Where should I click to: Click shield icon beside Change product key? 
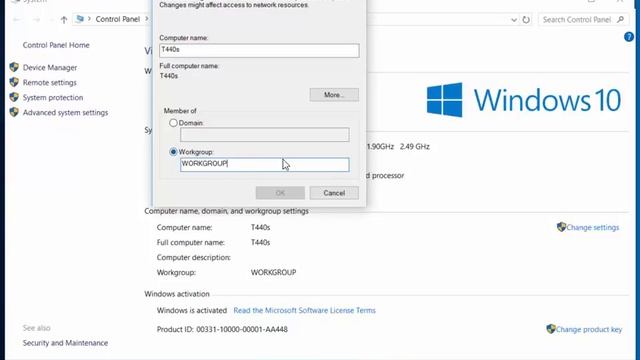(551, 329)
